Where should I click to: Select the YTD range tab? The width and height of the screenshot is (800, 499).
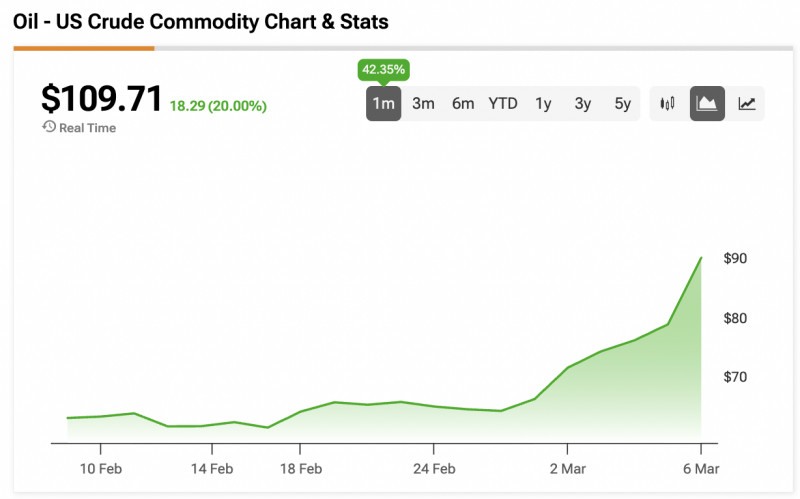click(x=503, y=103)
